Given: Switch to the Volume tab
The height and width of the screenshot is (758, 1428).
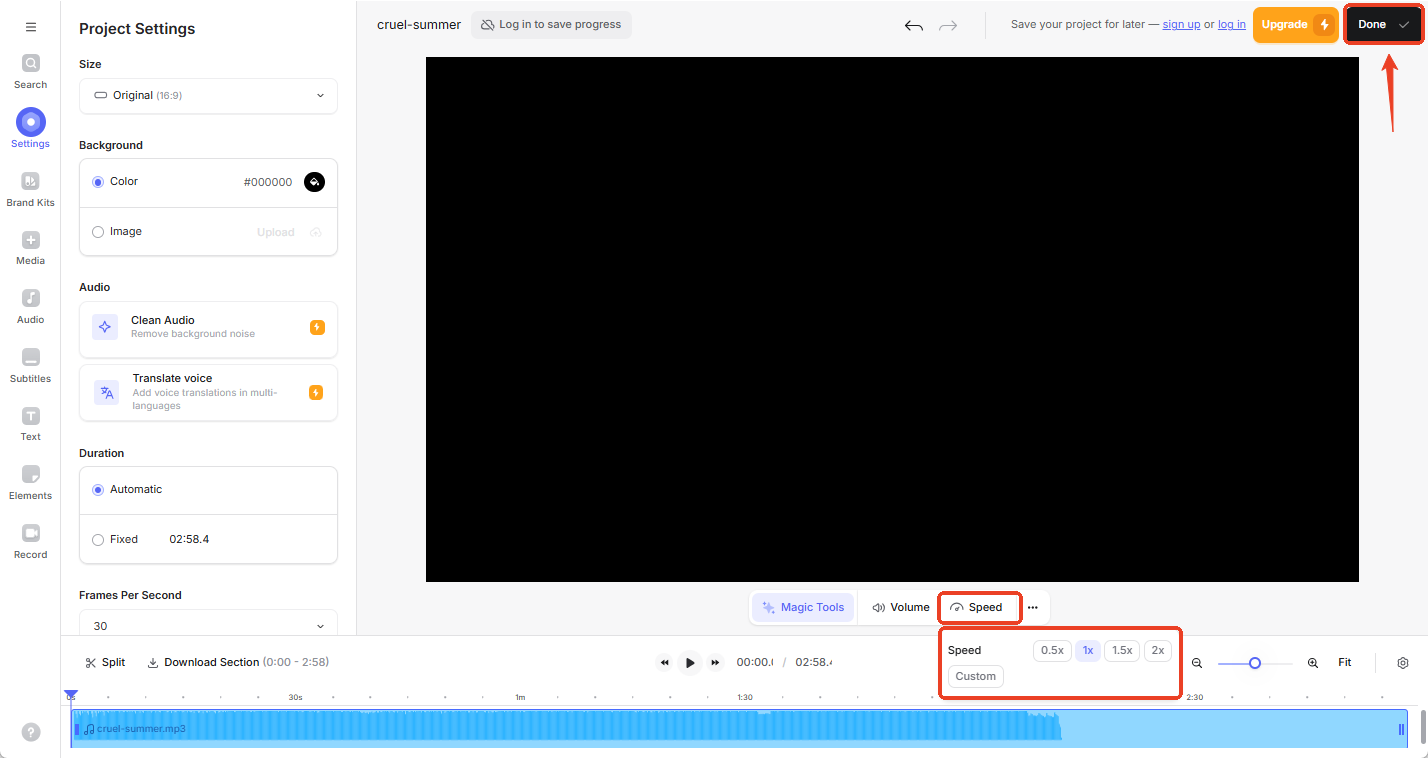Looking at the screenshot, I should coord(900,608).
